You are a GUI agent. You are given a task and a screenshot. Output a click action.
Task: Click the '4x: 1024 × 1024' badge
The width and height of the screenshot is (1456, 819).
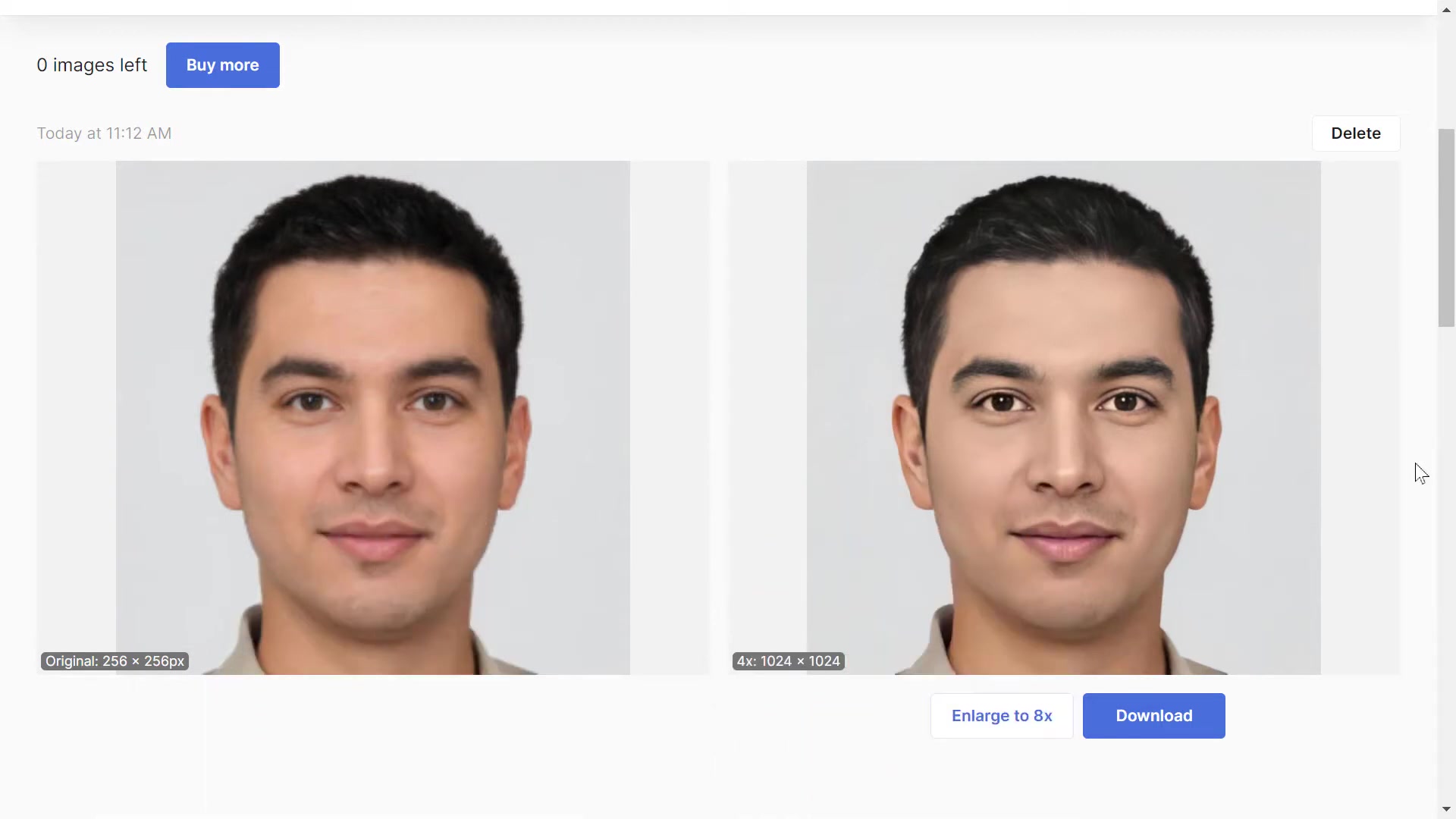coord(789,661)
